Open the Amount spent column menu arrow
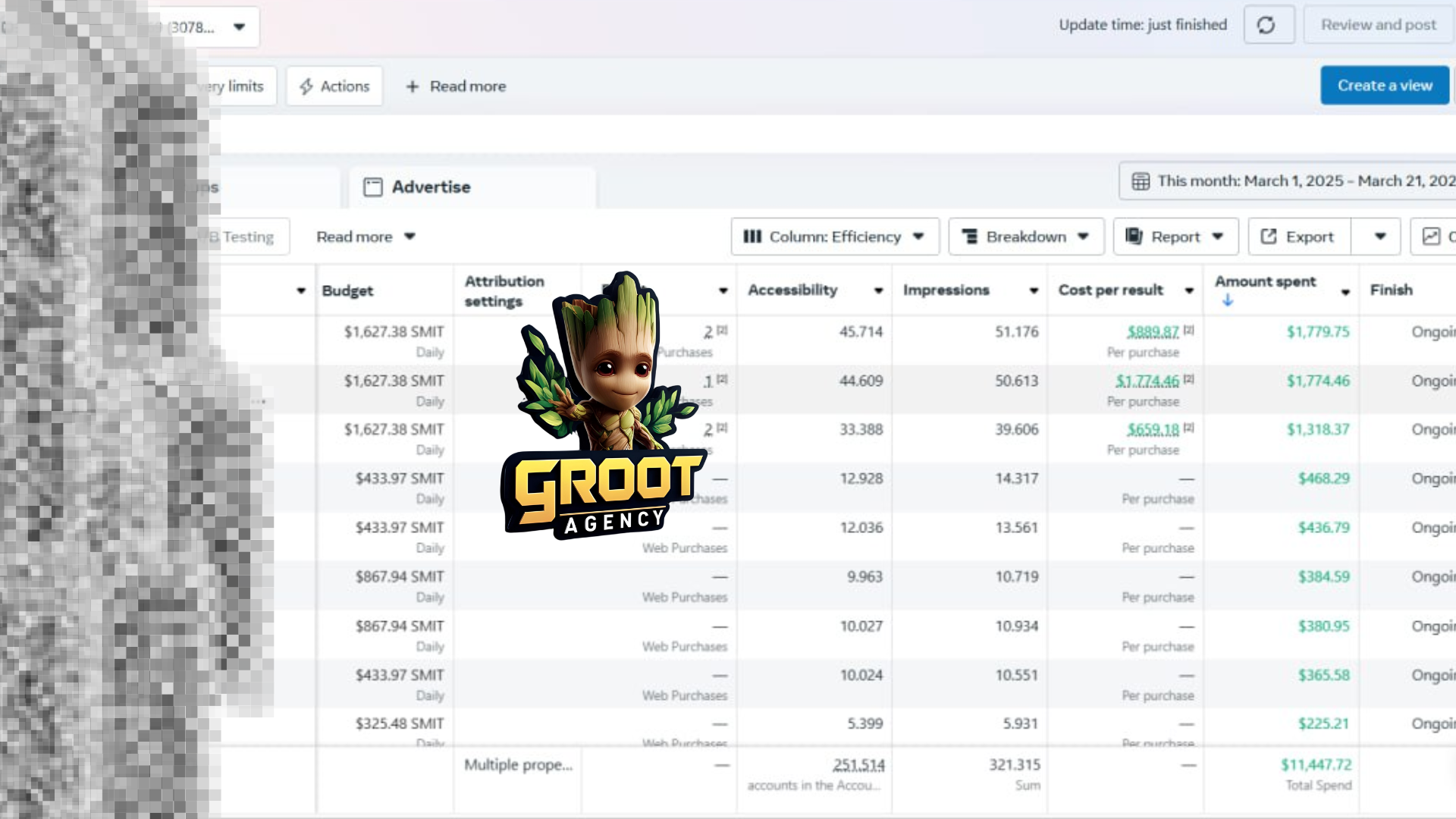Viewport: 1456px width, 819px height. click(1345, 292)
